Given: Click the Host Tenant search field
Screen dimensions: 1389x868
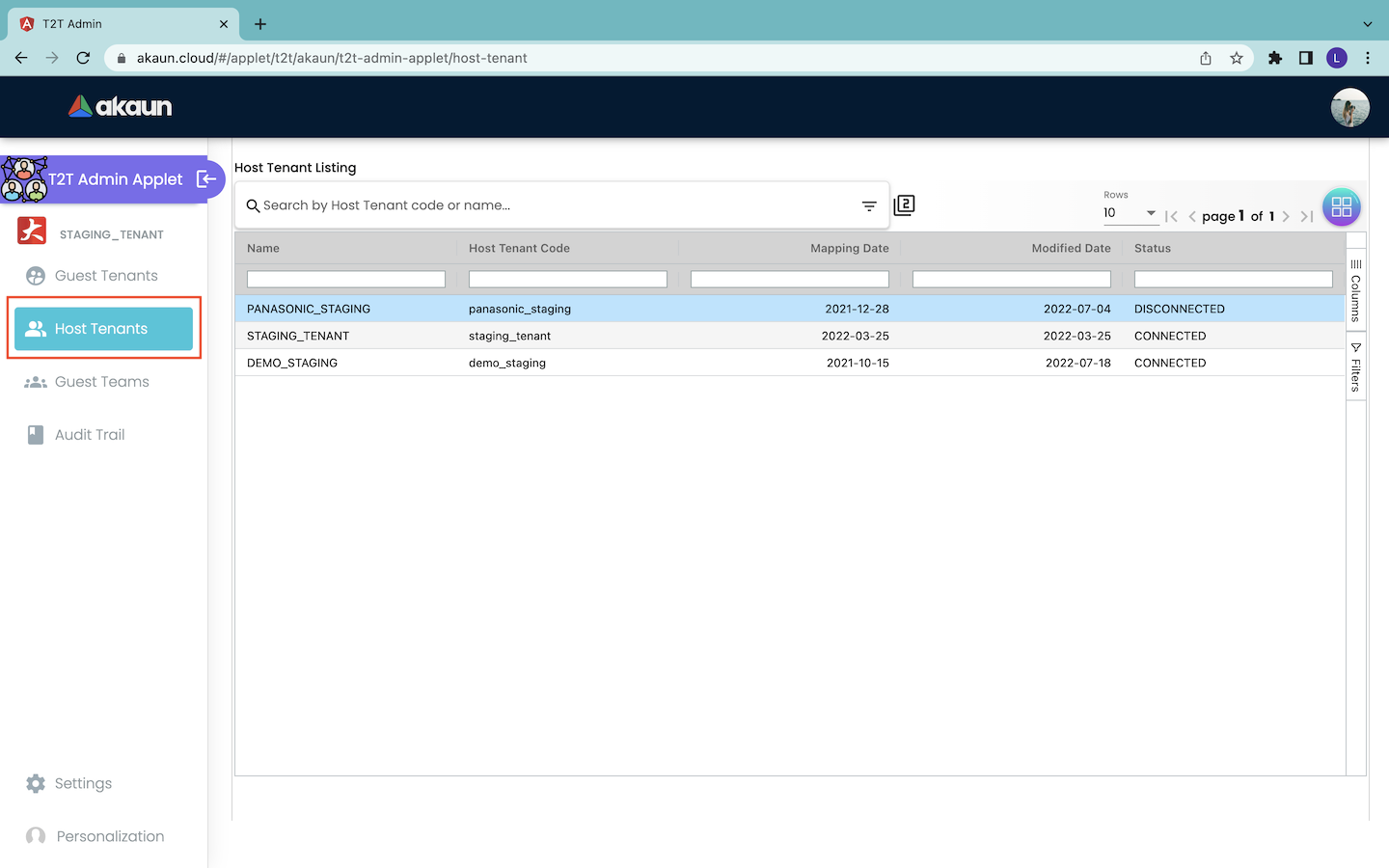Looking at the screenshot, I should pyautogui.click(x=555, y=205).
